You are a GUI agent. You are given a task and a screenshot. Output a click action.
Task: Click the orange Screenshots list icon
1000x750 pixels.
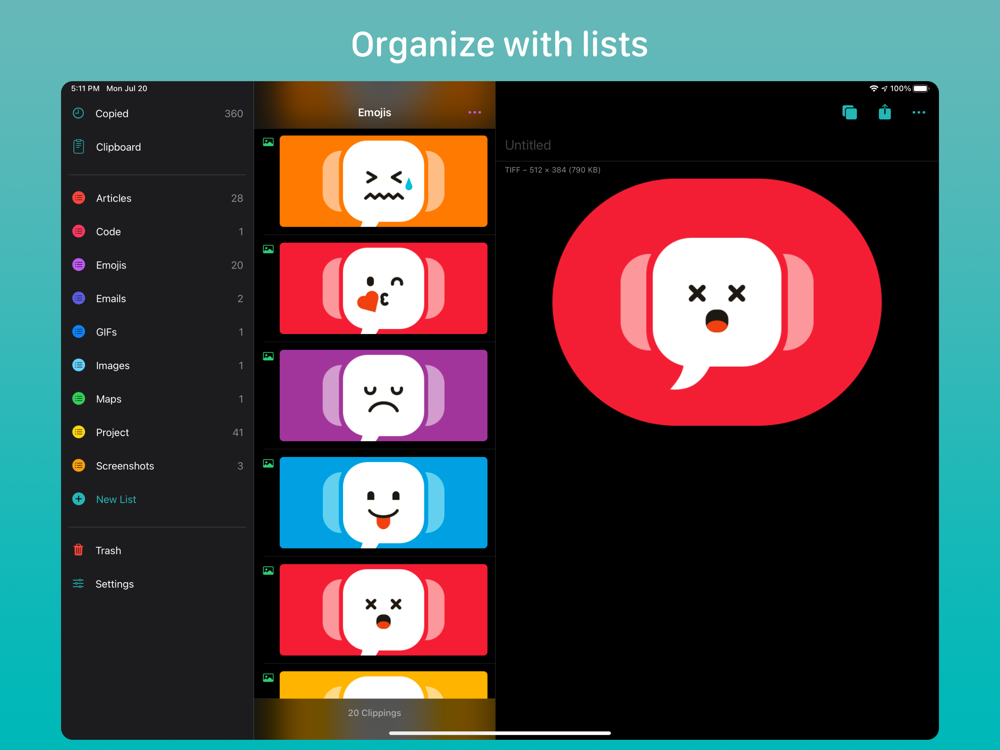tap(78, 466)
